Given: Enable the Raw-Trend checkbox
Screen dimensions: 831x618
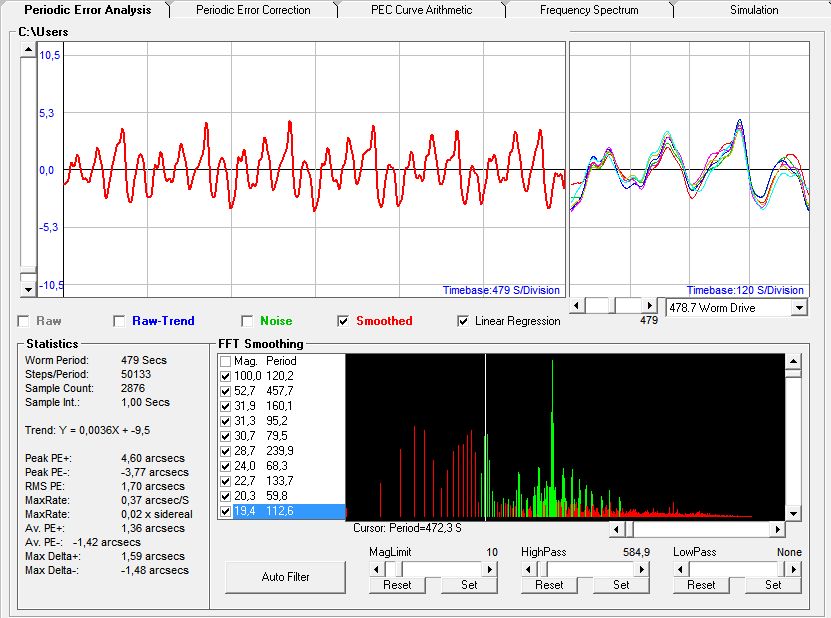Looking at the screenshot, I should point(119,321).
